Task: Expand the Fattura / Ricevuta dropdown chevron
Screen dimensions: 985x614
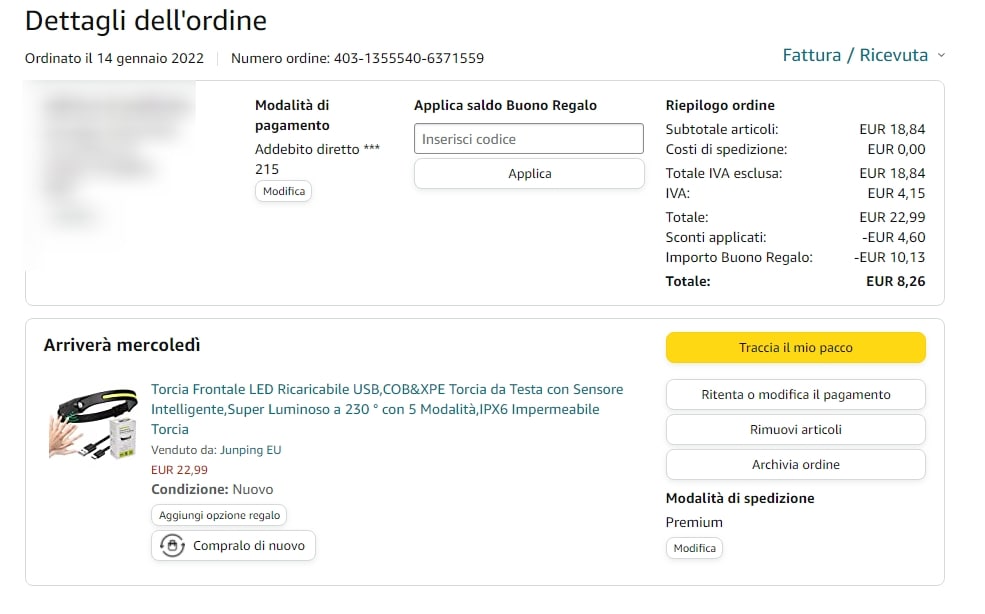Action: 941,56
